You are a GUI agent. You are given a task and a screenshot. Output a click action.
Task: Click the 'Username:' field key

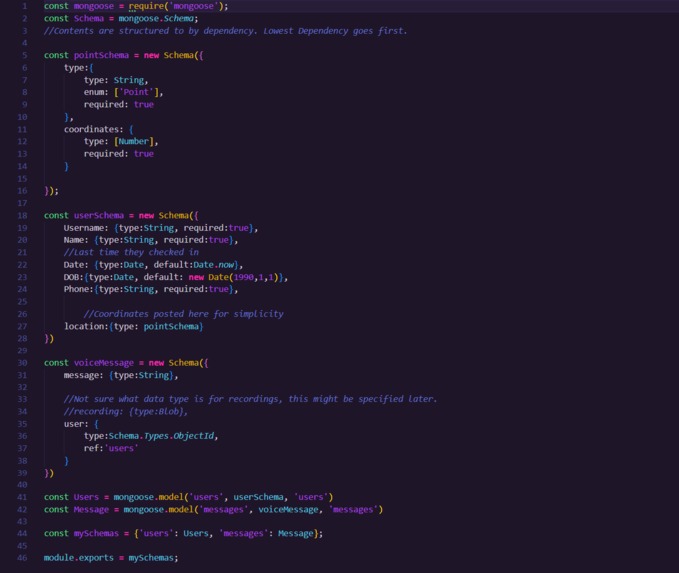pyautogui.click(x=86, y=228)
